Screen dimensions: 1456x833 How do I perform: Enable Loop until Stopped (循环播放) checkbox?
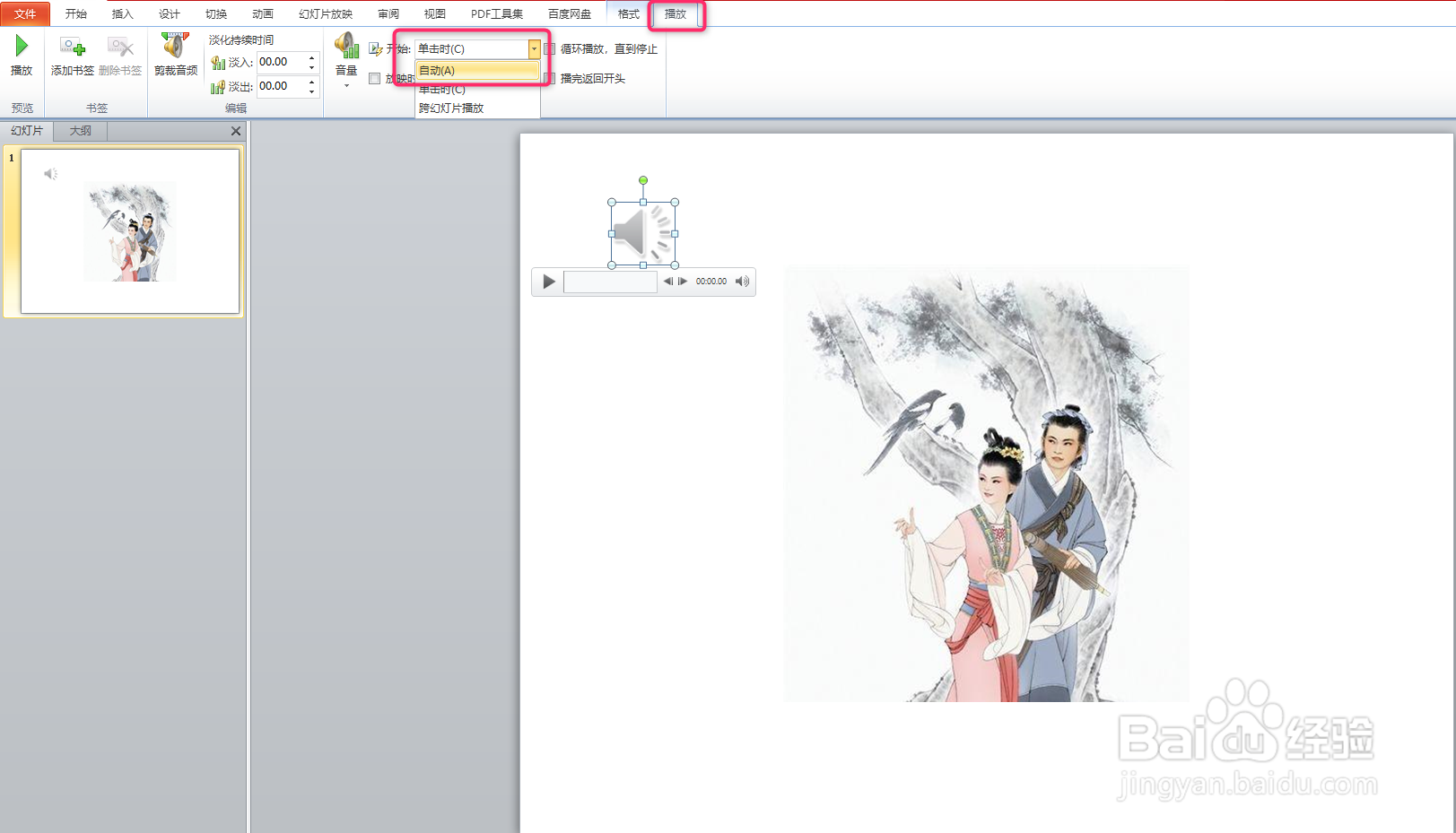550,48
